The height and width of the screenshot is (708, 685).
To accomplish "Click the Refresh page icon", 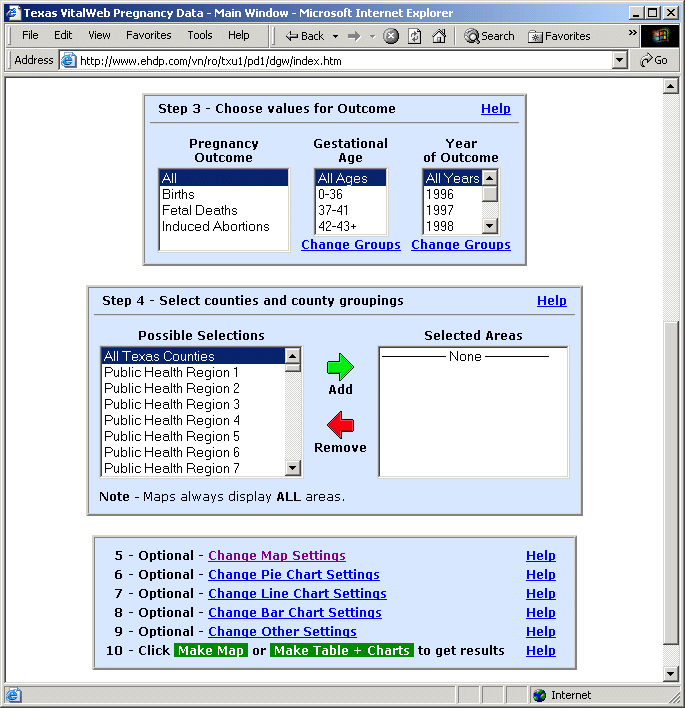I will click(x=415, y=36).
